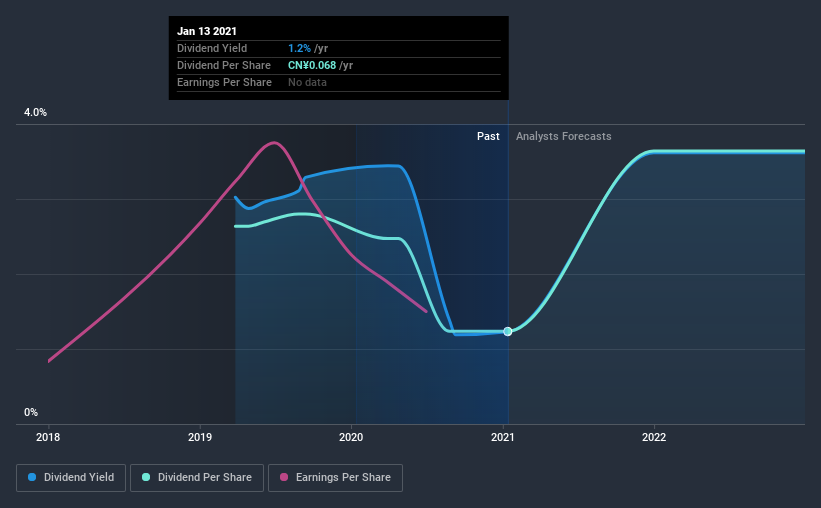This screenshot has width=821, height=508.
Task: Click the highlighted data point at Jan 2021
Action: tap(507, 331)
